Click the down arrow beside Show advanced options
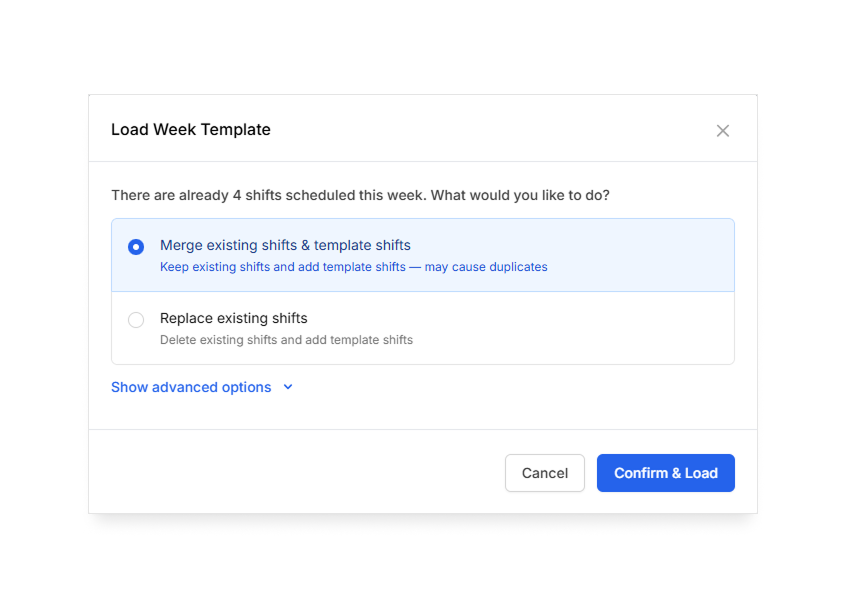846x608 pixels. (x=288, y=387)
